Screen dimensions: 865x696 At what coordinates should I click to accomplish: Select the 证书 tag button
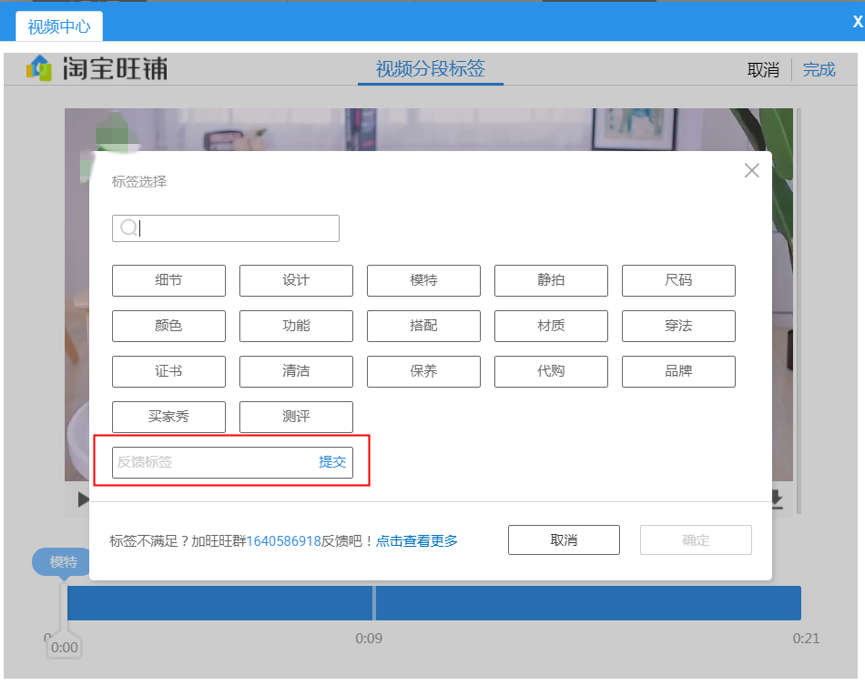[x=168, y=371]
